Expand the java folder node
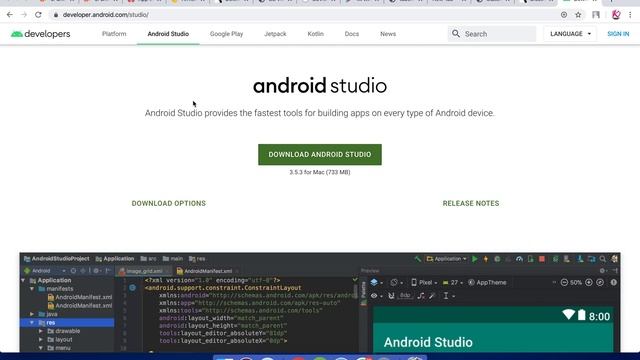 pos(32,314)
